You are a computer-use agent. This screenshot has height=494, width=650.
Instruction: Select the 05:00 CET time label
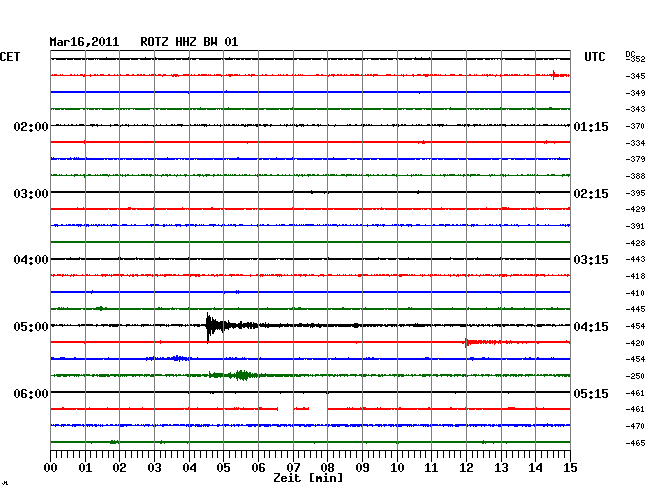pos(31,327)
